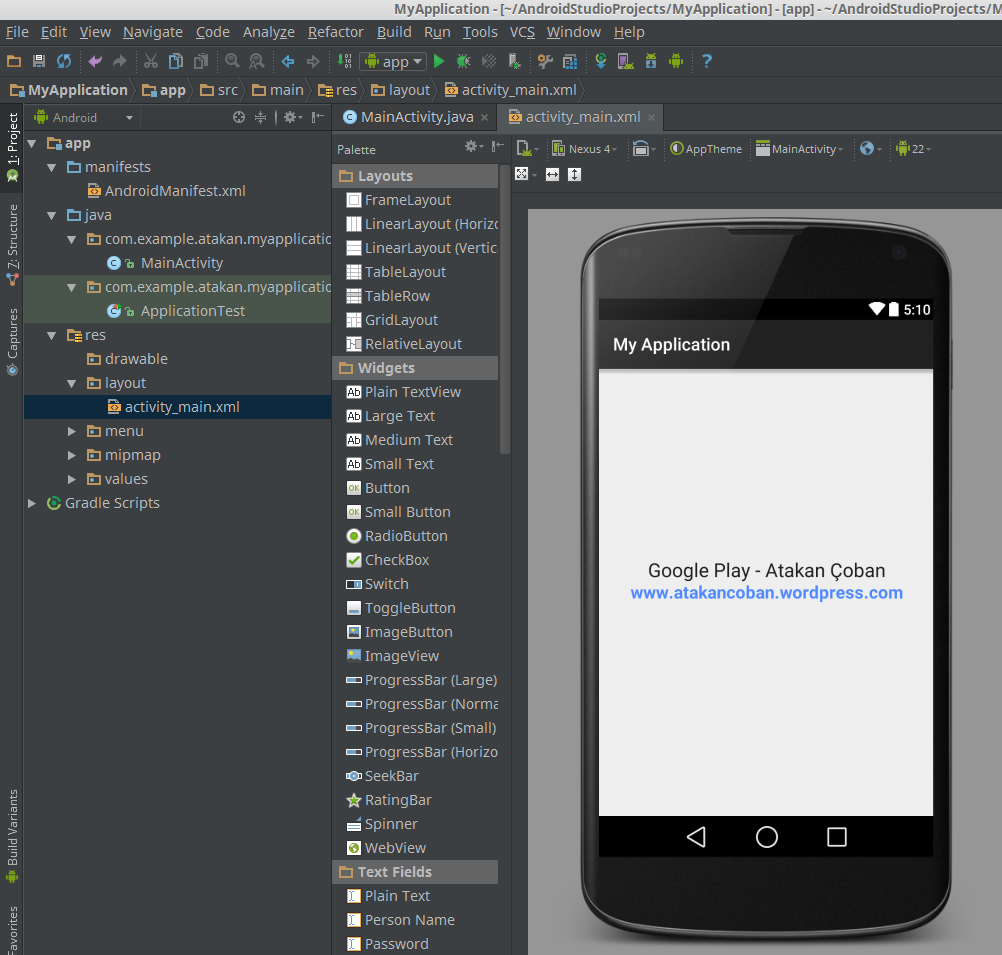
Task: Toggle the Structure tool window button
Action: coord(12,245)
